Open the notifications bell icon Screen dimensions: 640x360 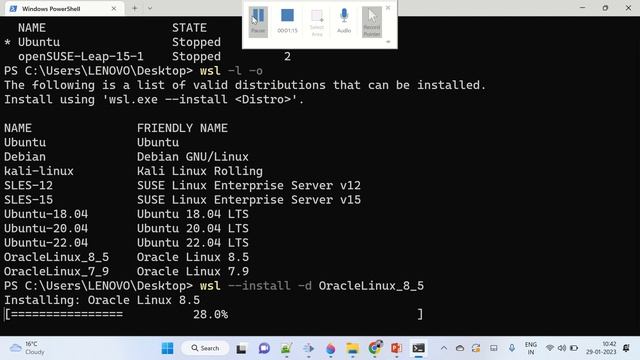626,348
